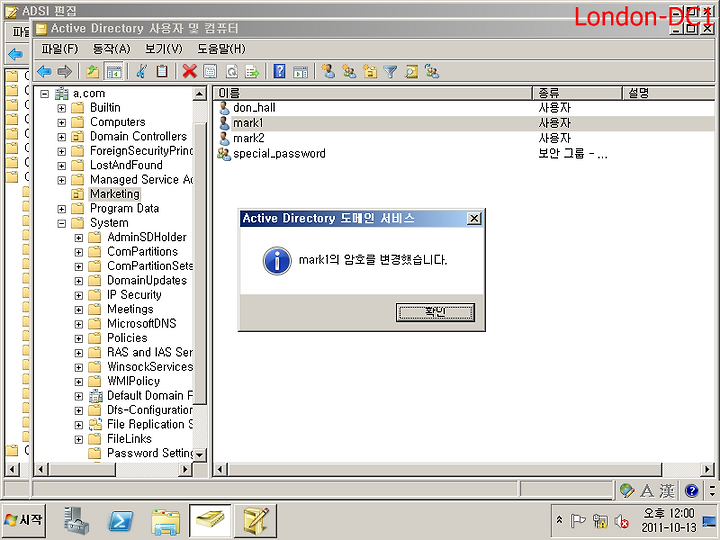This screenshot has height=540, width=720.
Task: Open the 보기(V) menu
Action: tap(163, 49)
